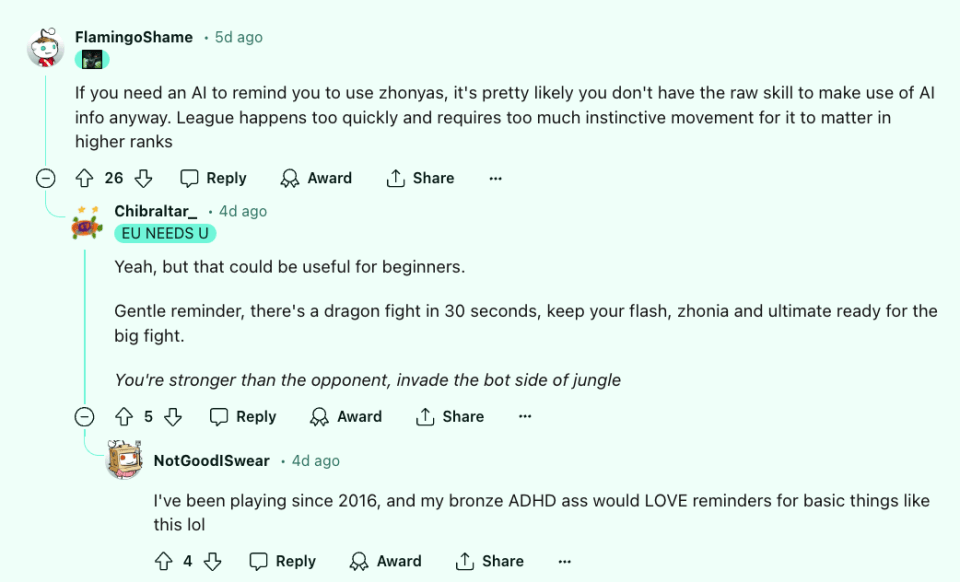Reply to FlamingoShame's comment
The image size is (960, 582).
tap(213, 178)
